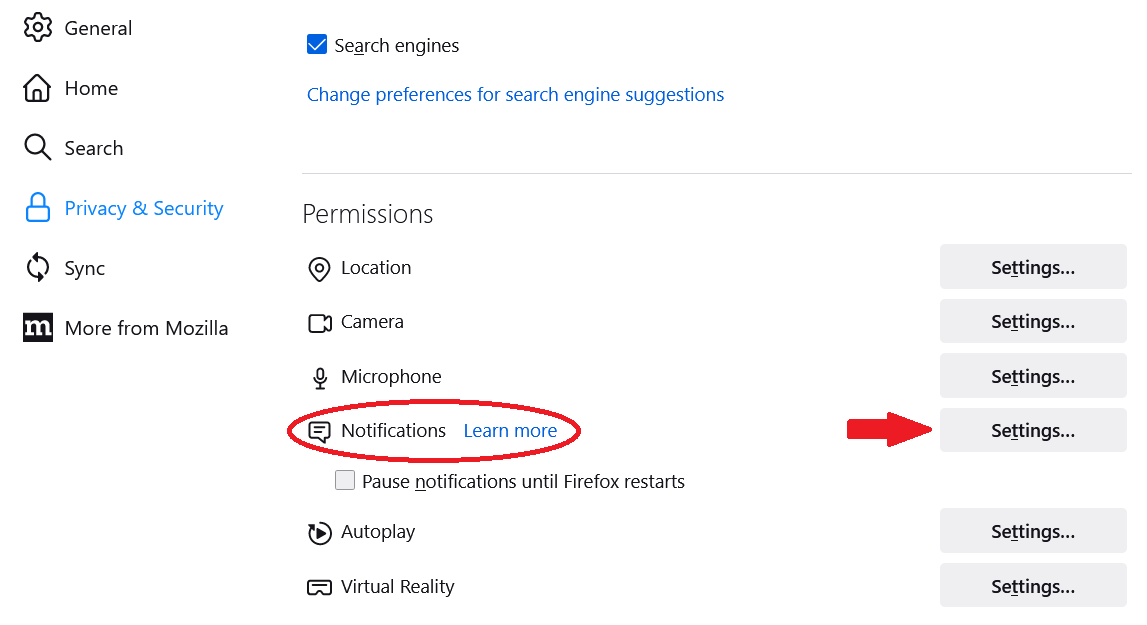The image size is (1147, 625).
Task: Uncheck the Search engines checkbox
Action: [317, 45]
